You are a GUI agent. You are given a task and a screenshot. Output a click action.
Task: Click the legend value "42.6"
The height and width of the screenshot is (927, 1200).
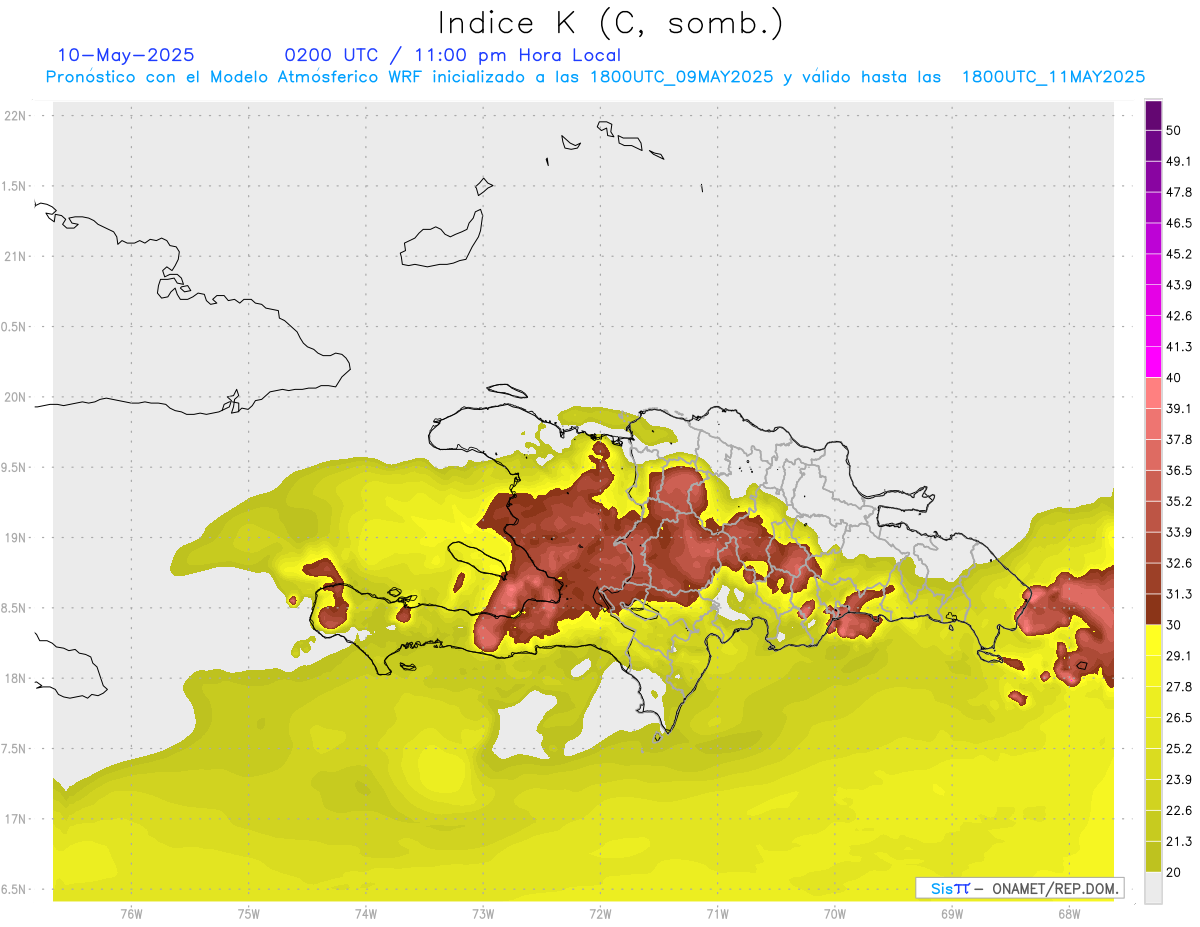tap(1178, 316)
